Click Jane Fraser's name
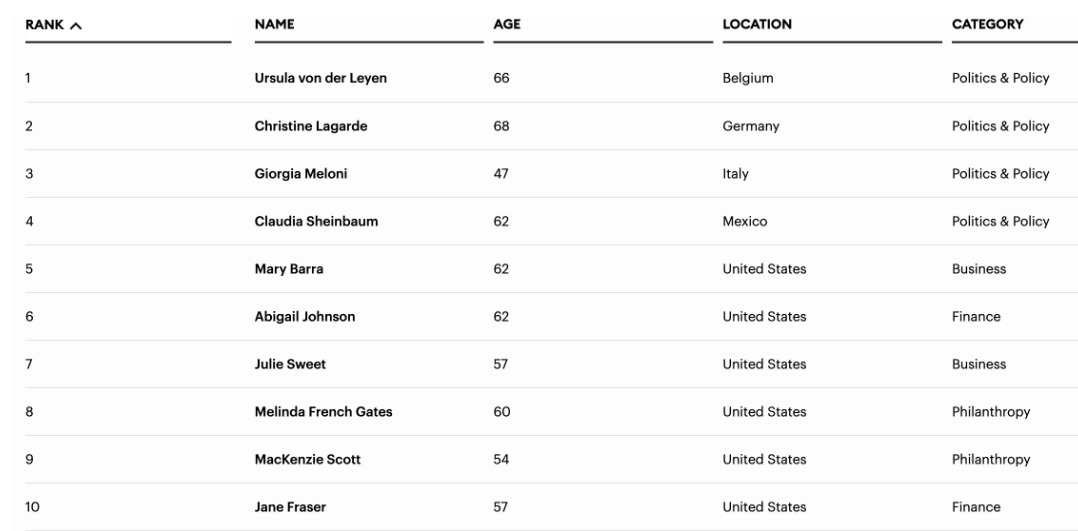The image size is (1078, 531). coord(291,507)
